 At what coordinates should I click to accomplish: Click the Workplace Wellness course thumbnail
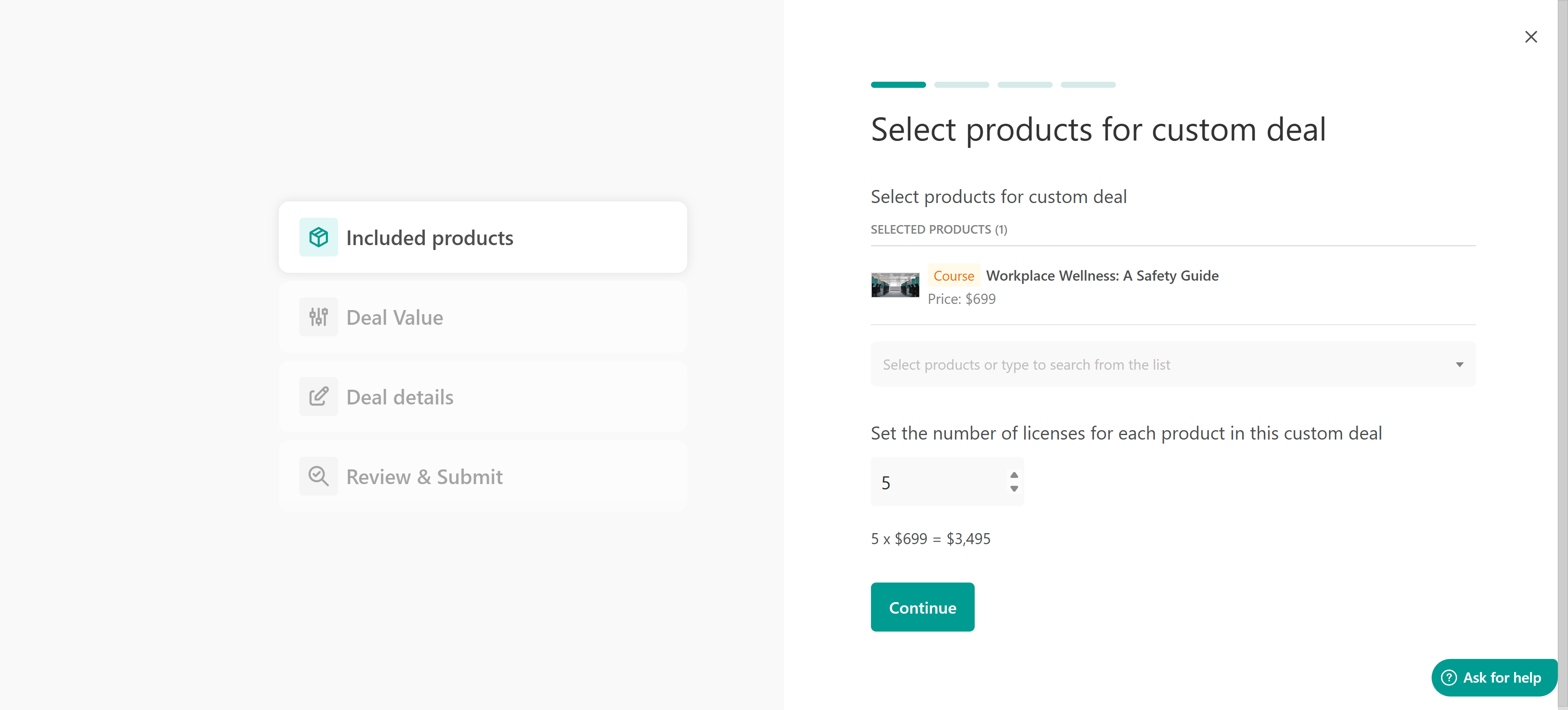click(895, 285)
